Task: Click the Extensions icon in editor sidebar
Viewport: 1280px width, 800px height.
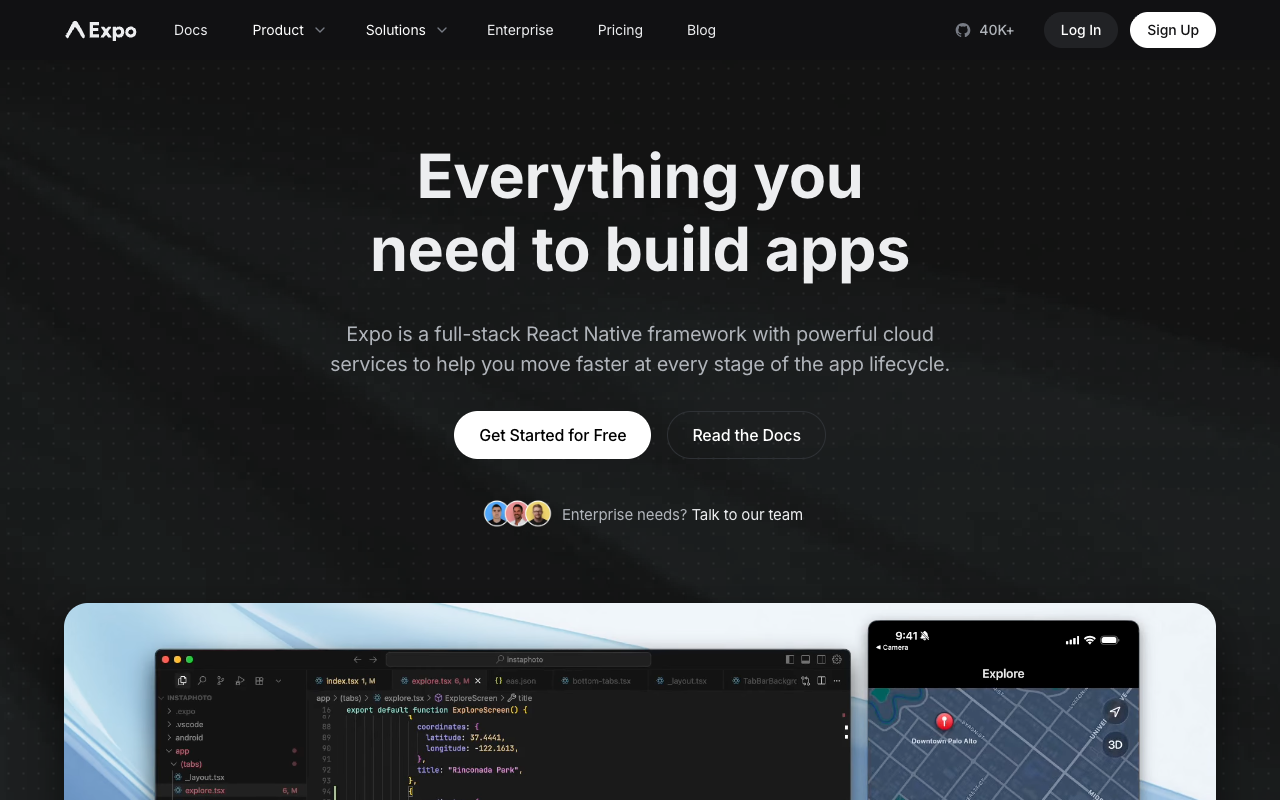Action: coord(259,681)
